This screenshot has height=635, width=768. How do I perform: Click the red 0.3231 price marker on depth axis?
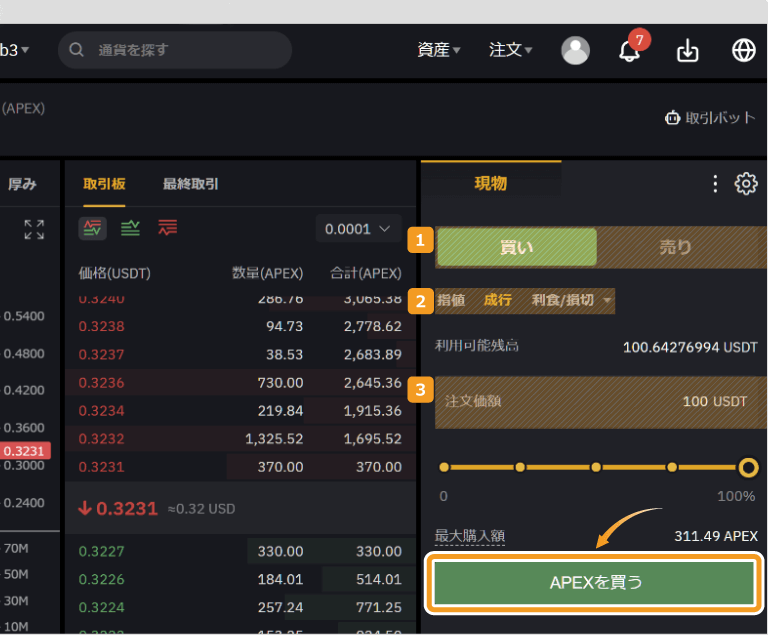(x=24, y=450)
